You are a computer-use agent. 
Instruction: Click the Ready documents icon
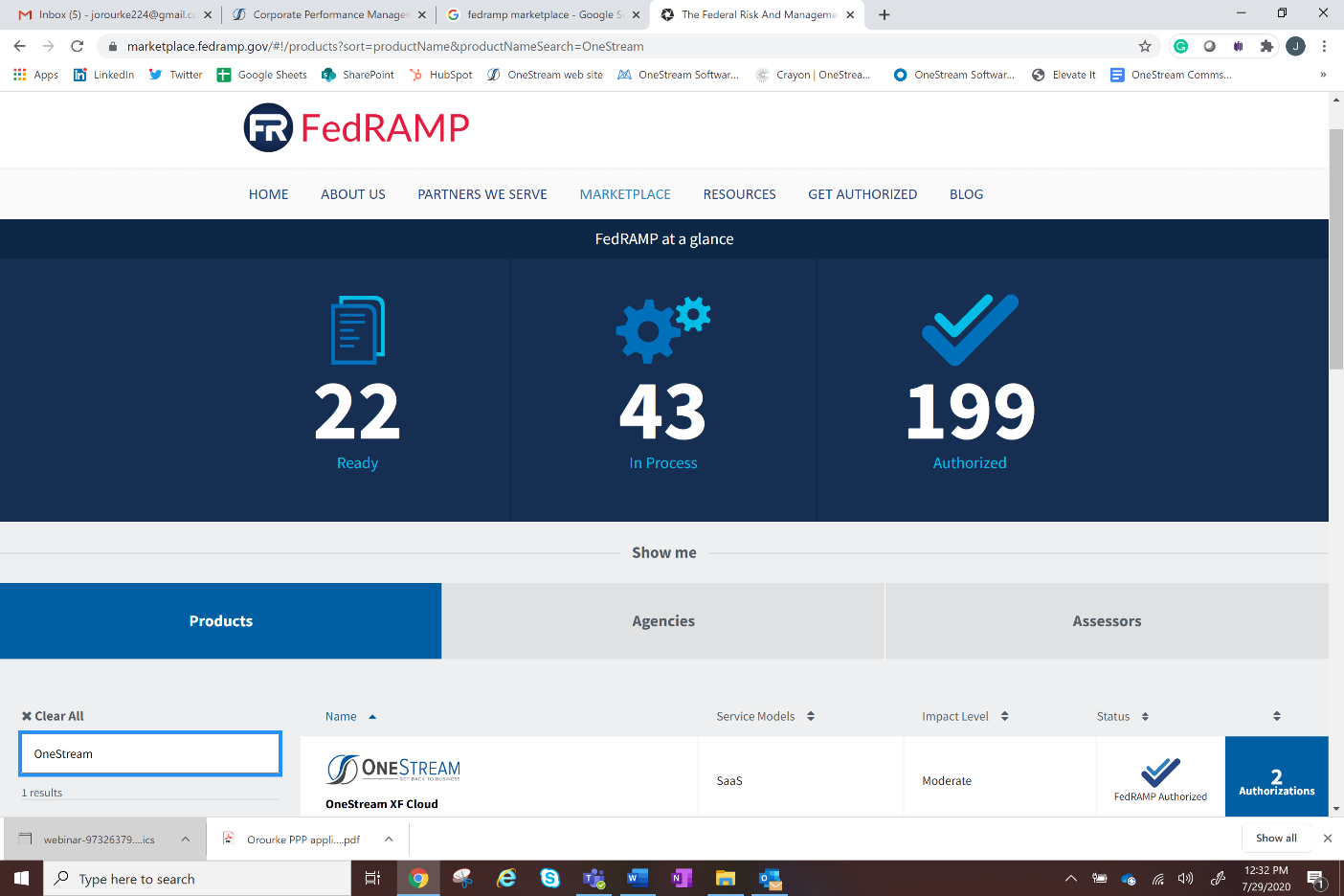[x=358, y=330]
